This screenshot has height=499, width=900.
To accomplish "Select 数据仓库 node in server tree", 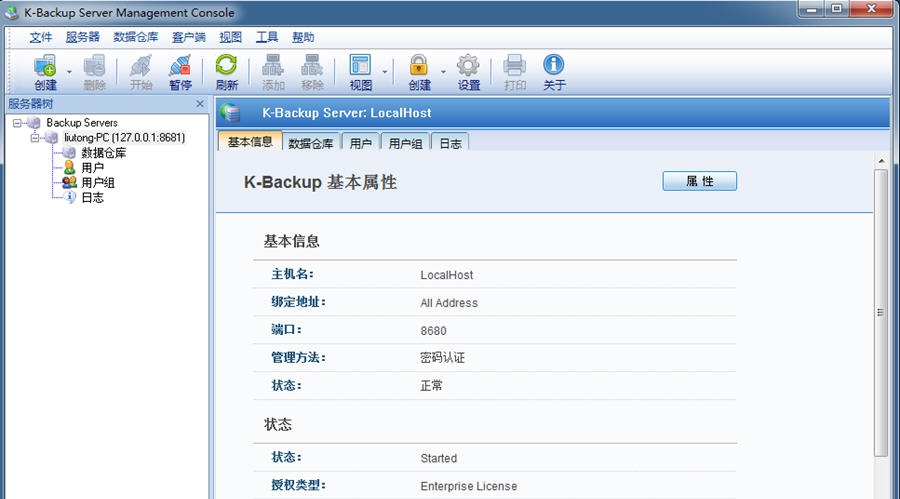I will 103,153.
